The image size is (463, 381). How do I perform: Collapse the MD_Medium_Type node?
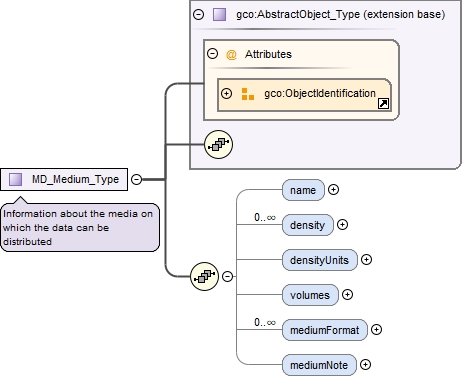136,179
